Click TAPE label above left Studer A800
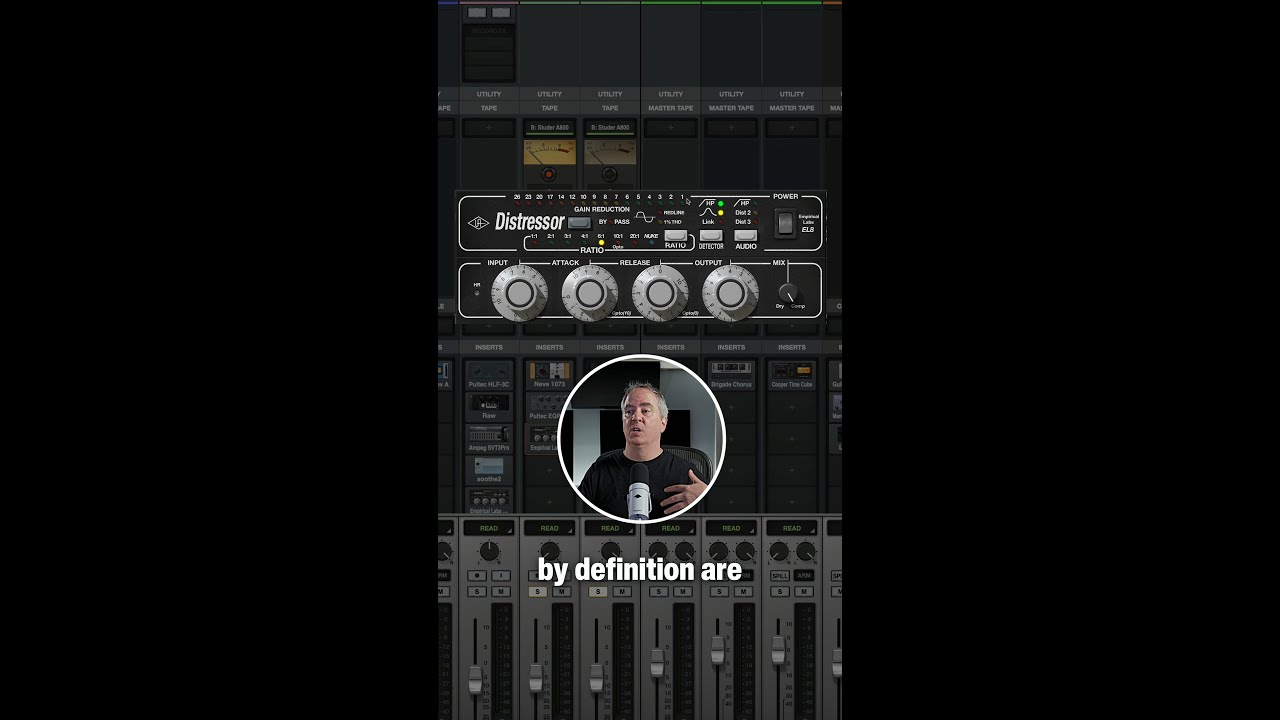Image resolution: width=1280 pixels, height=720 pixels. [x=549, y=108]
